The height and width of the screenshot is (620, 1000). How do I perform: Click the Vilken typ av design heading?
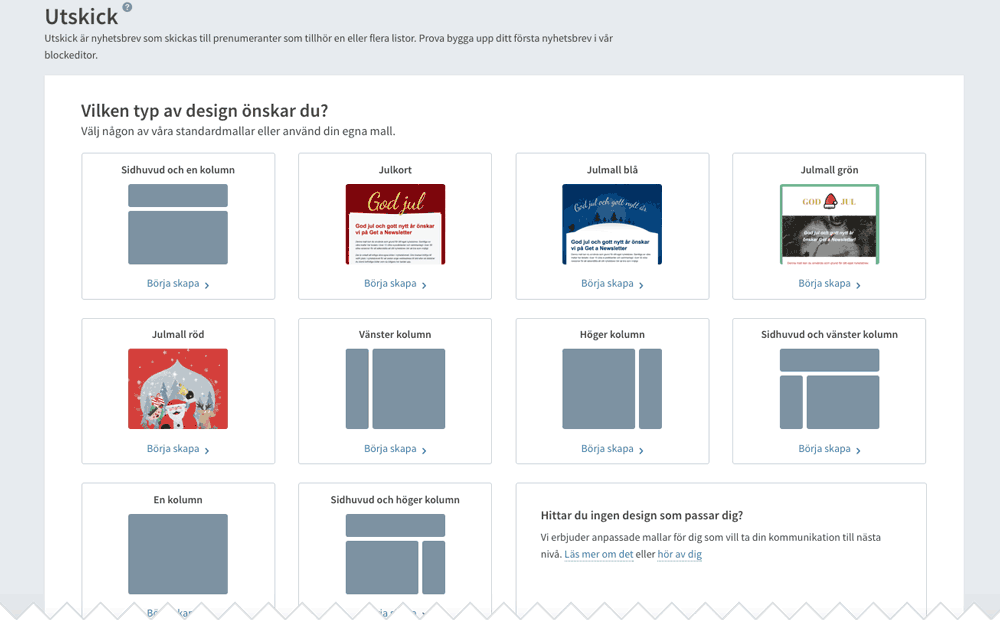[204, 111]
